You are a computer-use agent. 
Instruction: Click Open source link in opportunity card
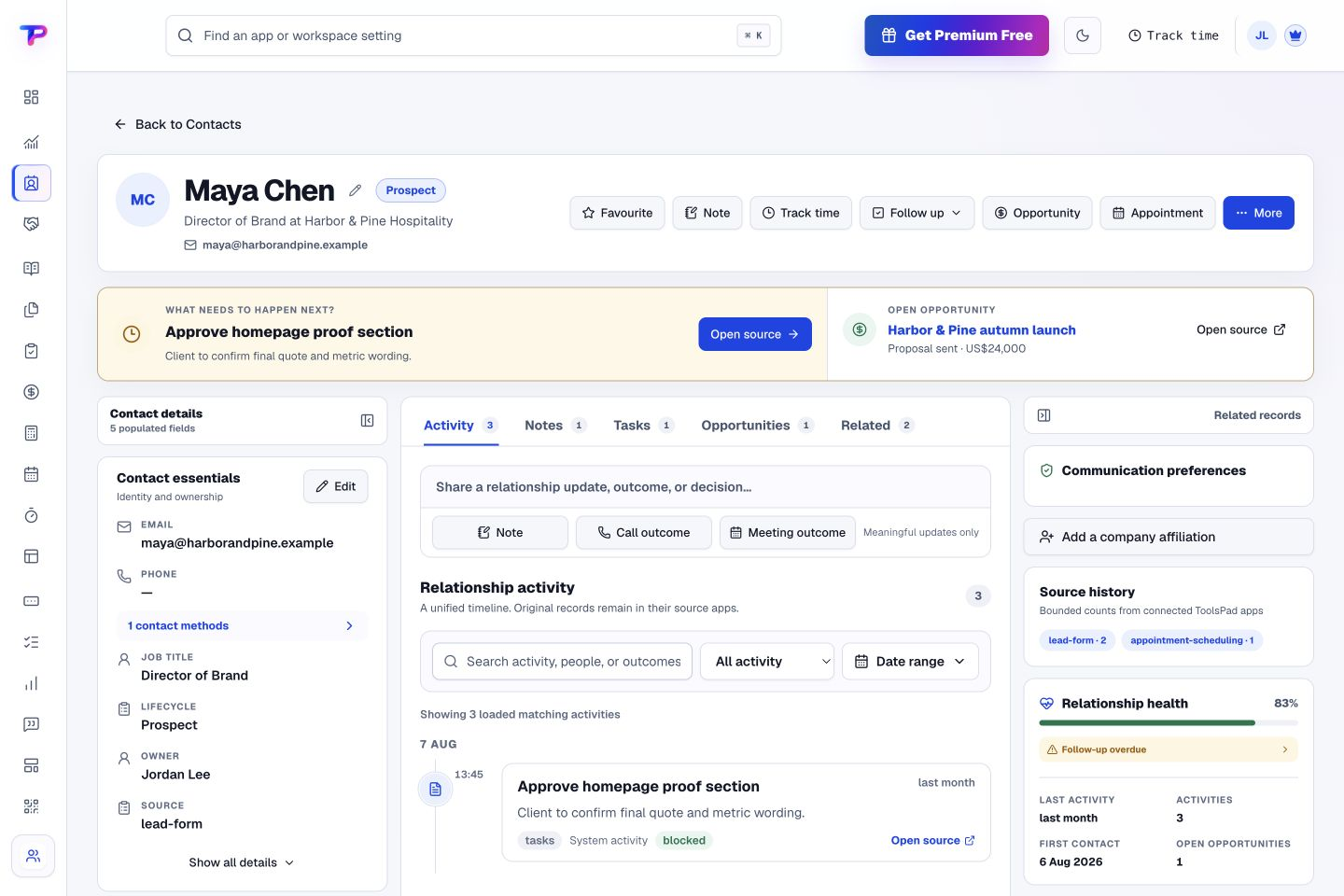pos(1241,329)
